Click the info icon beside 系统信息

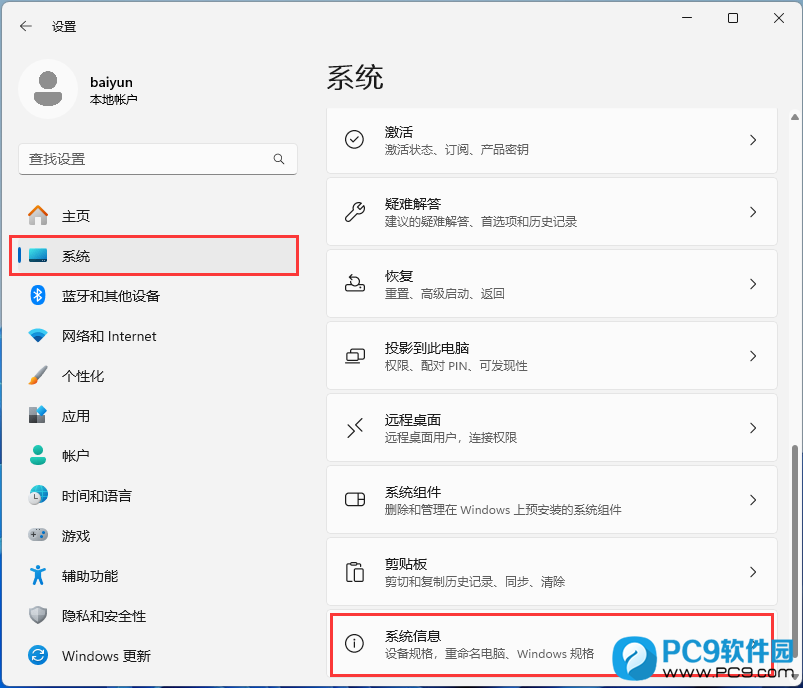[x=354, y=643]
